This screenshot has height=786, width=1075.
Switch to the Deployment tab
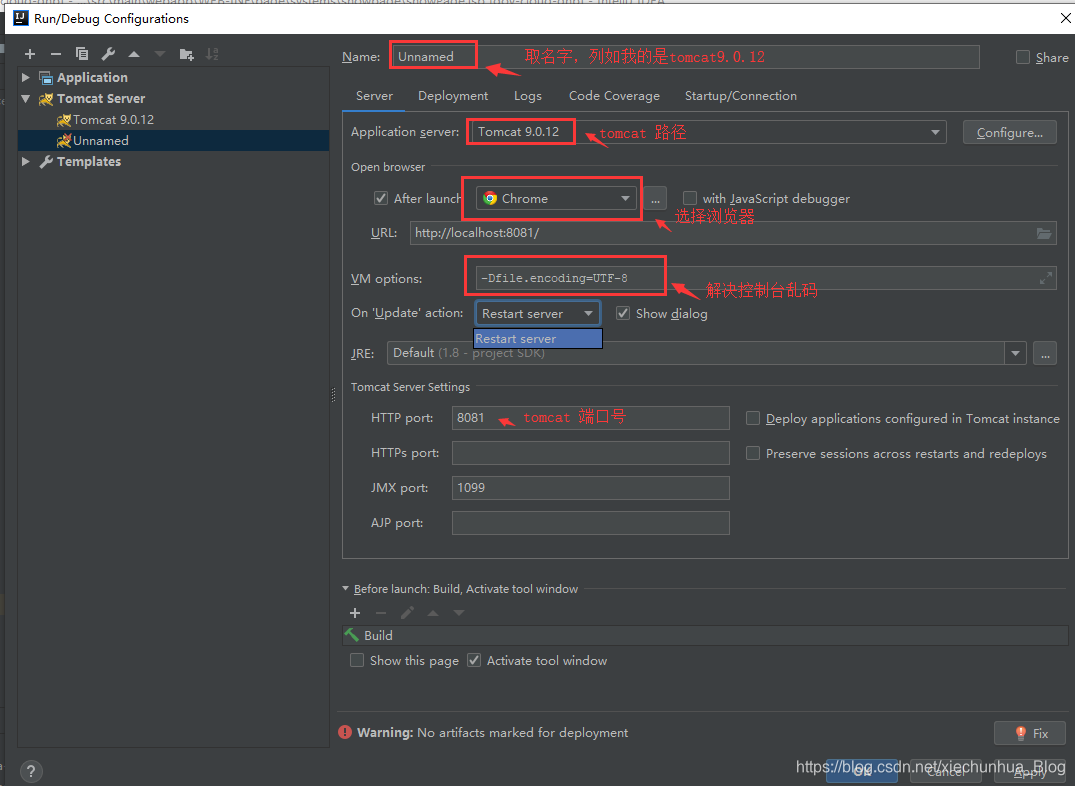pyautogui.click(x=453, y=96)
